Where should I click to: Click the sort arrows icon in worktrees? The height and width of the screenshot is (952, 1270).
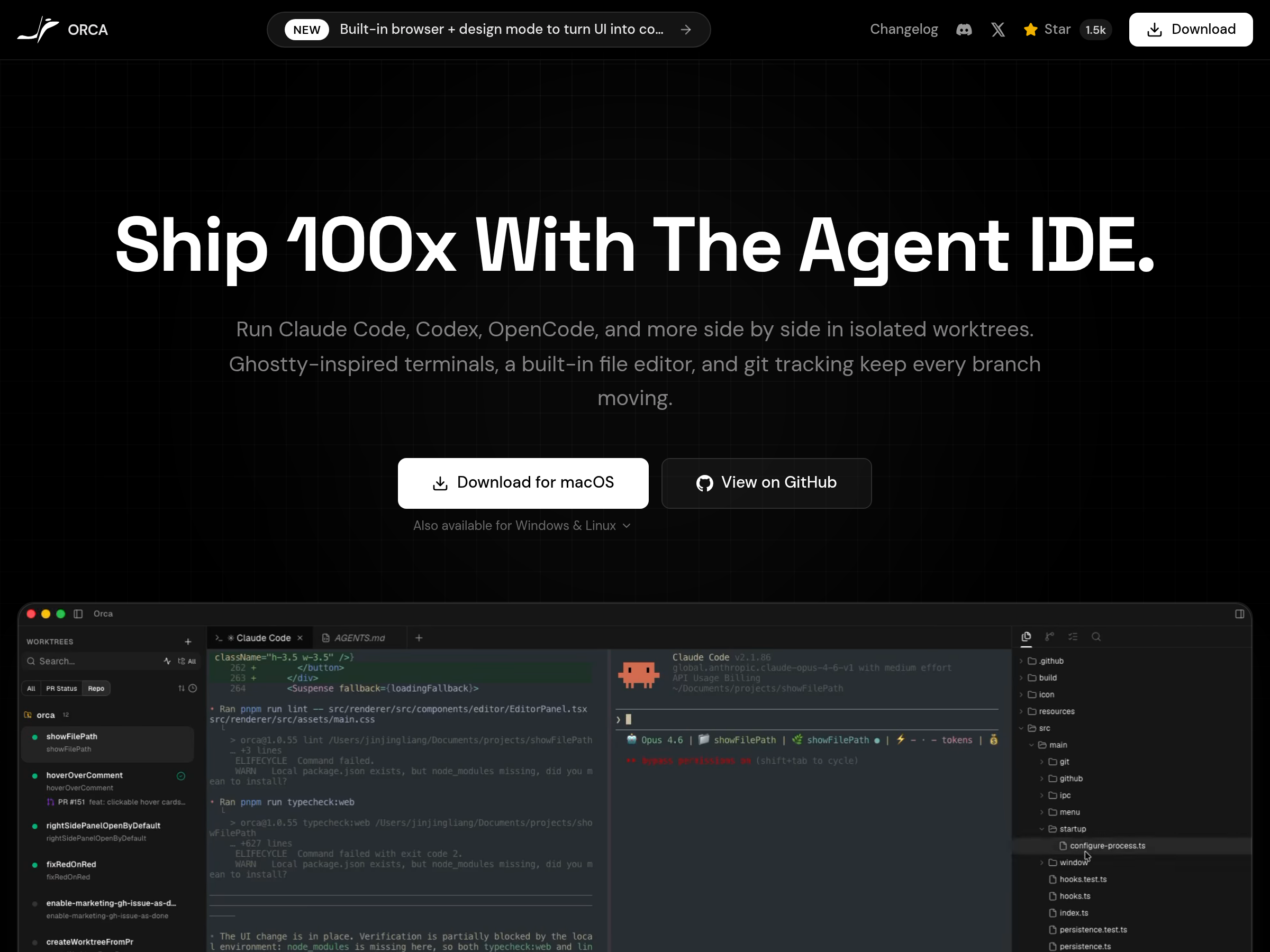(182, 688)
